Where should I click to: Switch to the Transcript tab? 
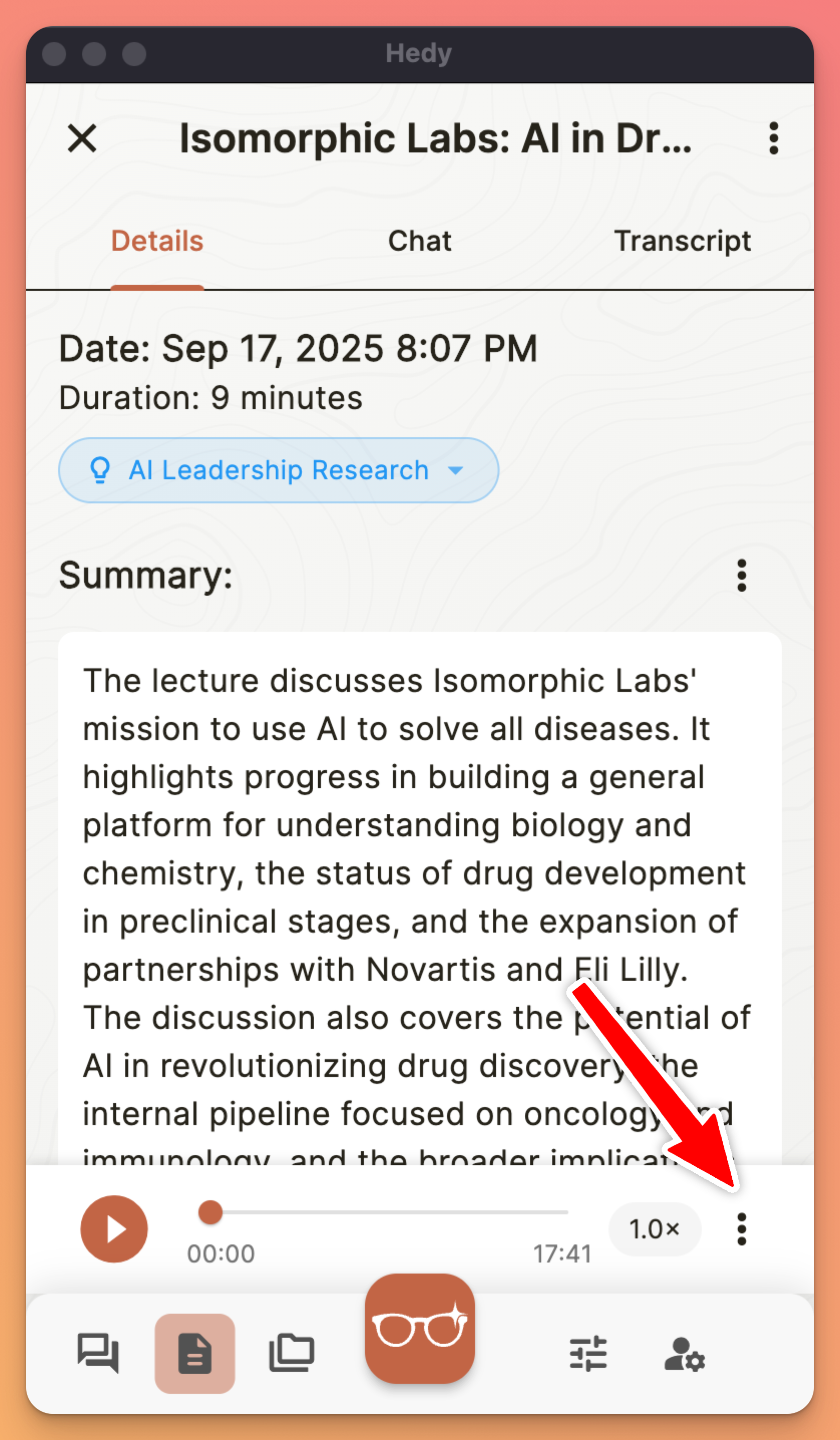click(x=682, y=241)
